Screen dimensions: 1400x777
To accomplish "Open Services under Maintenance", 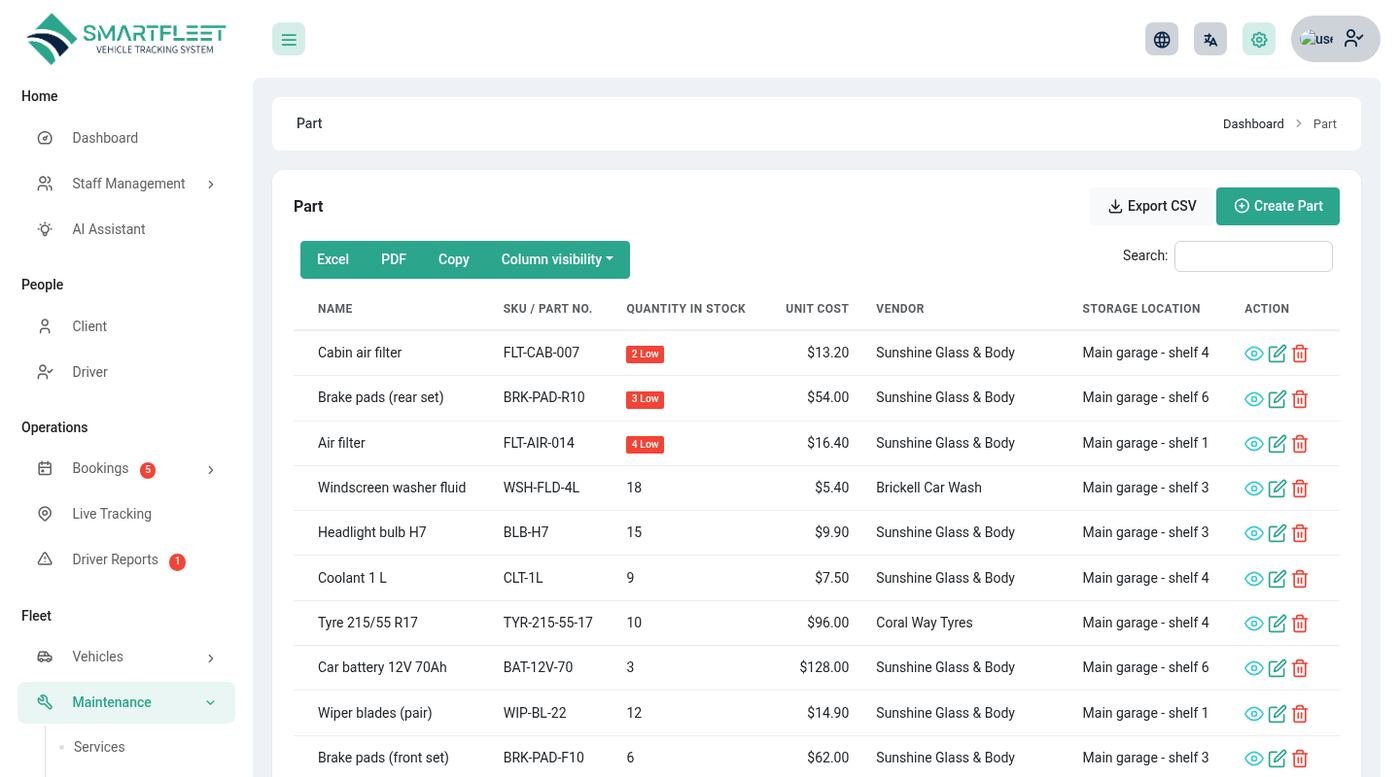I will [x=99, y=747].
